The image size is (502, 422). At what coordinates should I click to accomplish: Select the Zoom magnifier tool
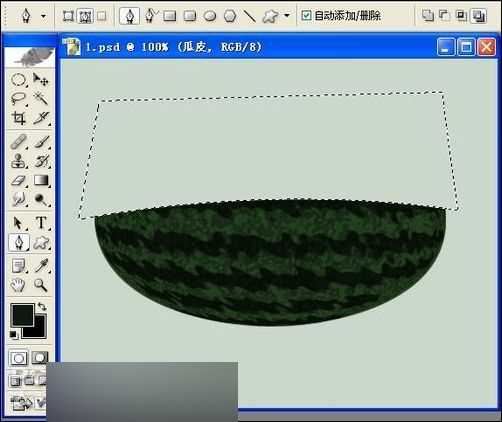pos(40,285)
